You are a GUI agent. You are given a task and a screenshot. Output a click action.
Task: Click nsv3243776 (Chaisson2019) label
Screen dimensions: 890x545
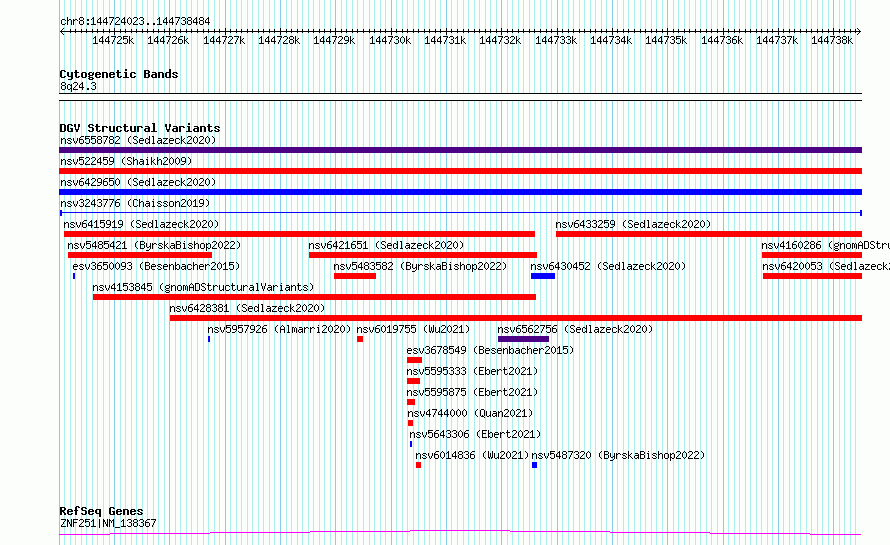pyautogui.click(x=135, y=203)
